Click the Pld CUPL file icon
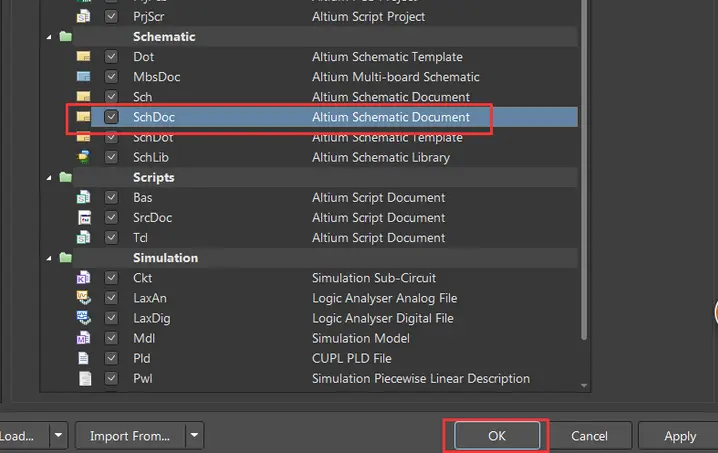The width and height of the screenshot is (718, 453). 83,358
